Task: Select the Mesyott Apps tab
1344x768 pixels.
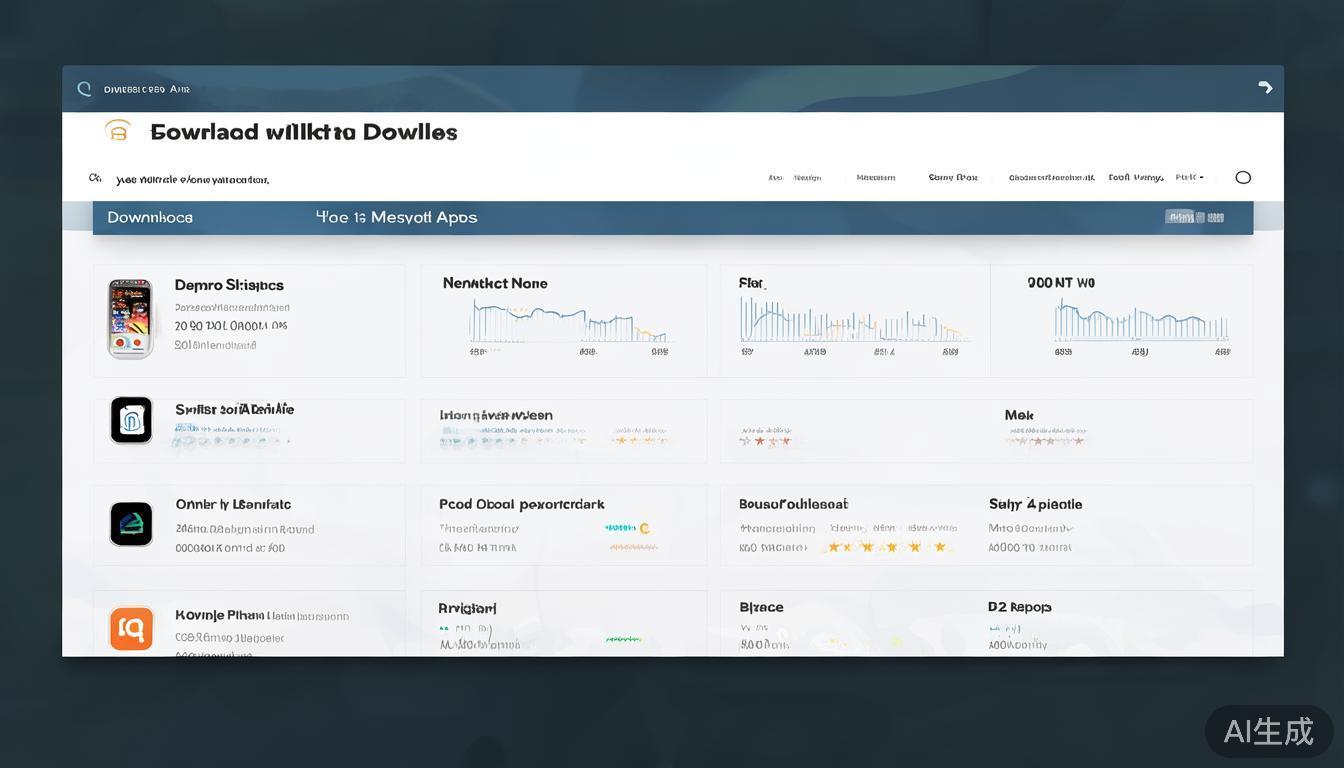Action: pyautogui.click(x=397, y=217)
